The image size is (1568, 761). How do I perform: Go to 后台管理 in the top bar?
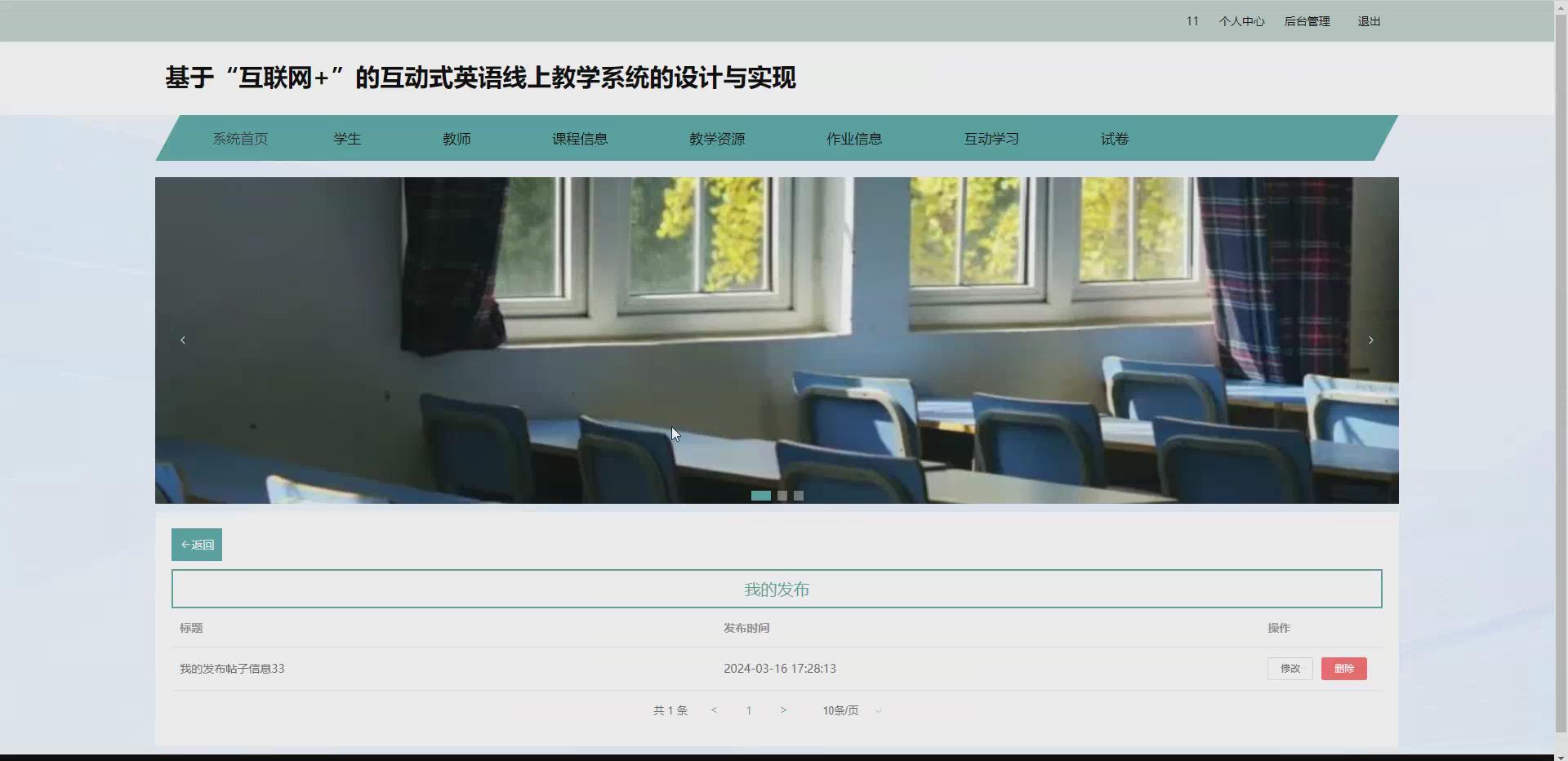(x=1307, y=20)
